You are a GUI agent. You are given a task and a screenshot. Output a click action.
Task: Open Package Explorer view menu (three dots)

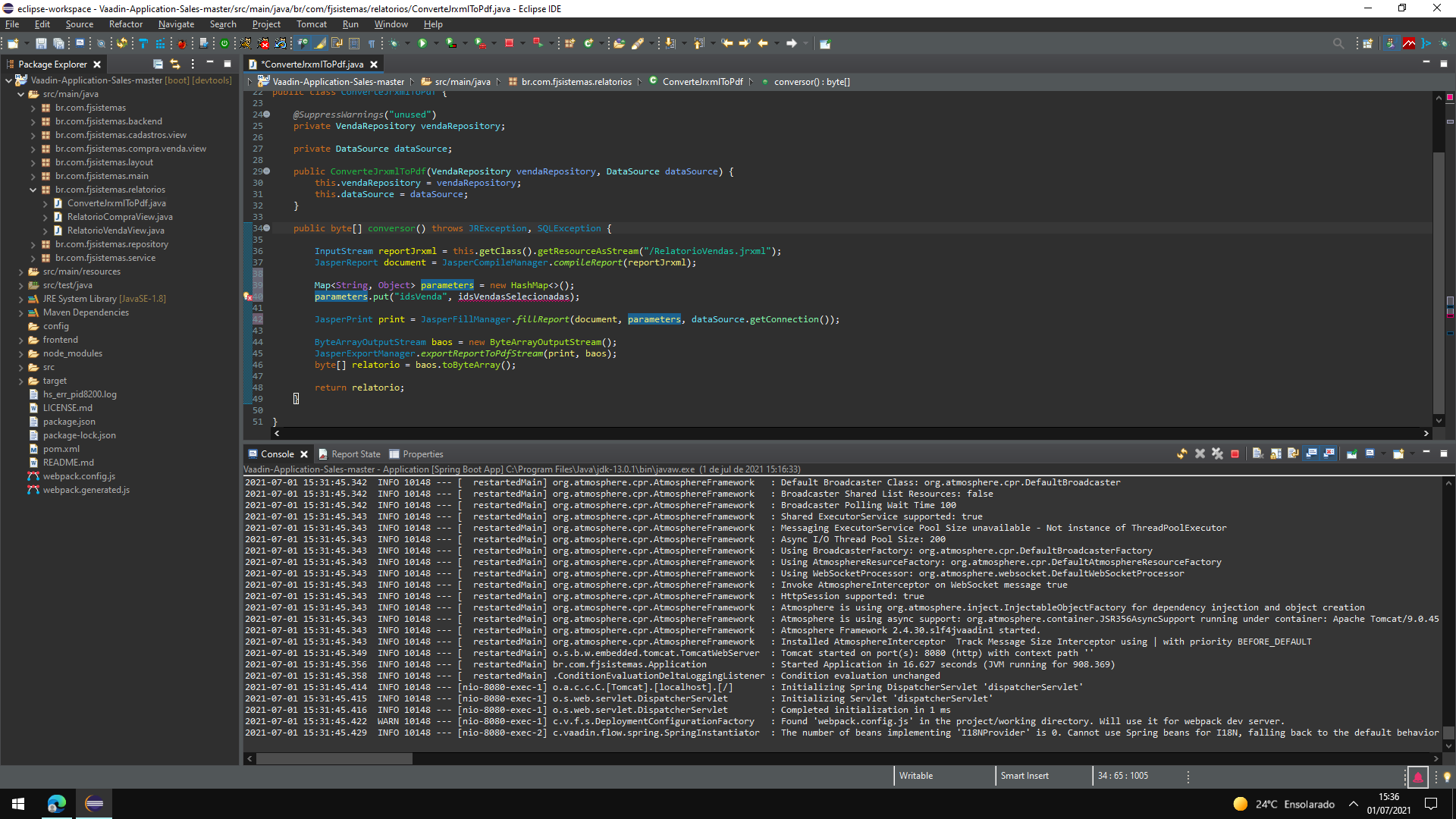(x=193, y=64)
